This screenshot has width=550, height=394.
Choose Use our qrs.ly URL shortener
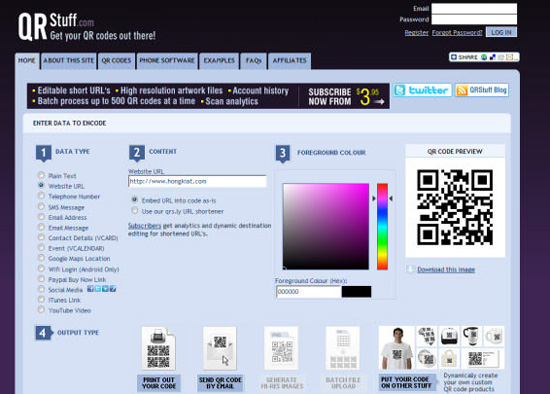pyautogui.click(x=134, y=211)
